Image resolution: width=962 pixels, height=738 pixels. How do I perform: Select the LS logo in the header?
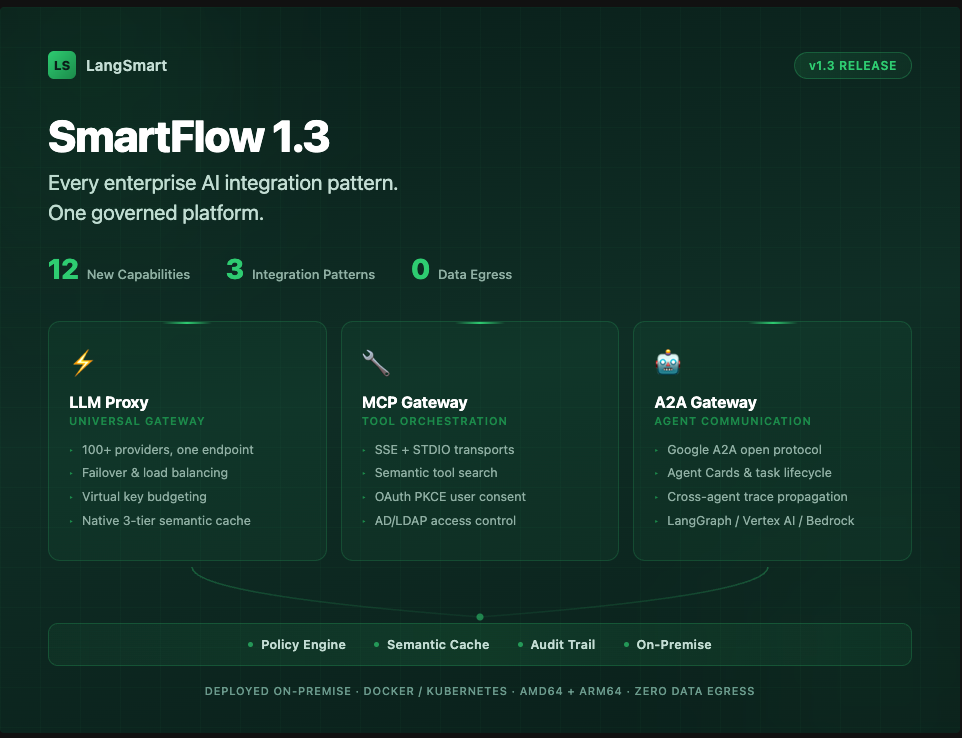61,65
